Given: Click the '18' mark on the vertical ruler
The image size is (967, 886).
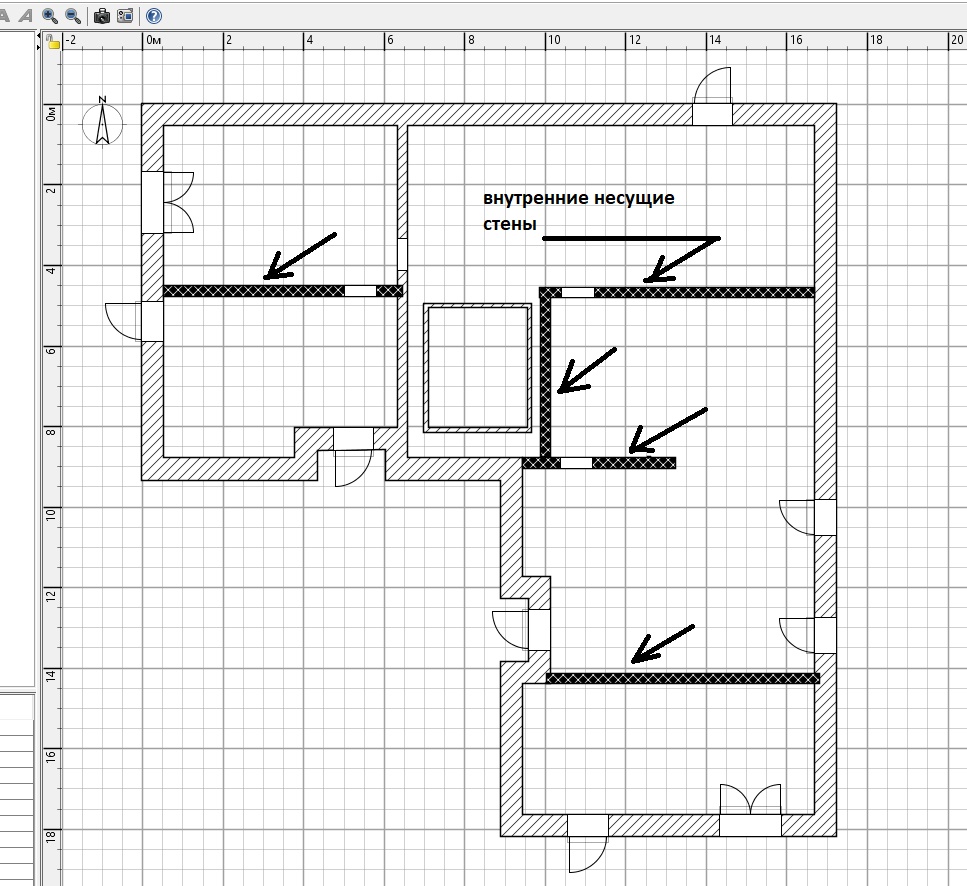Looking at the screenshot, I should [51, 836].
